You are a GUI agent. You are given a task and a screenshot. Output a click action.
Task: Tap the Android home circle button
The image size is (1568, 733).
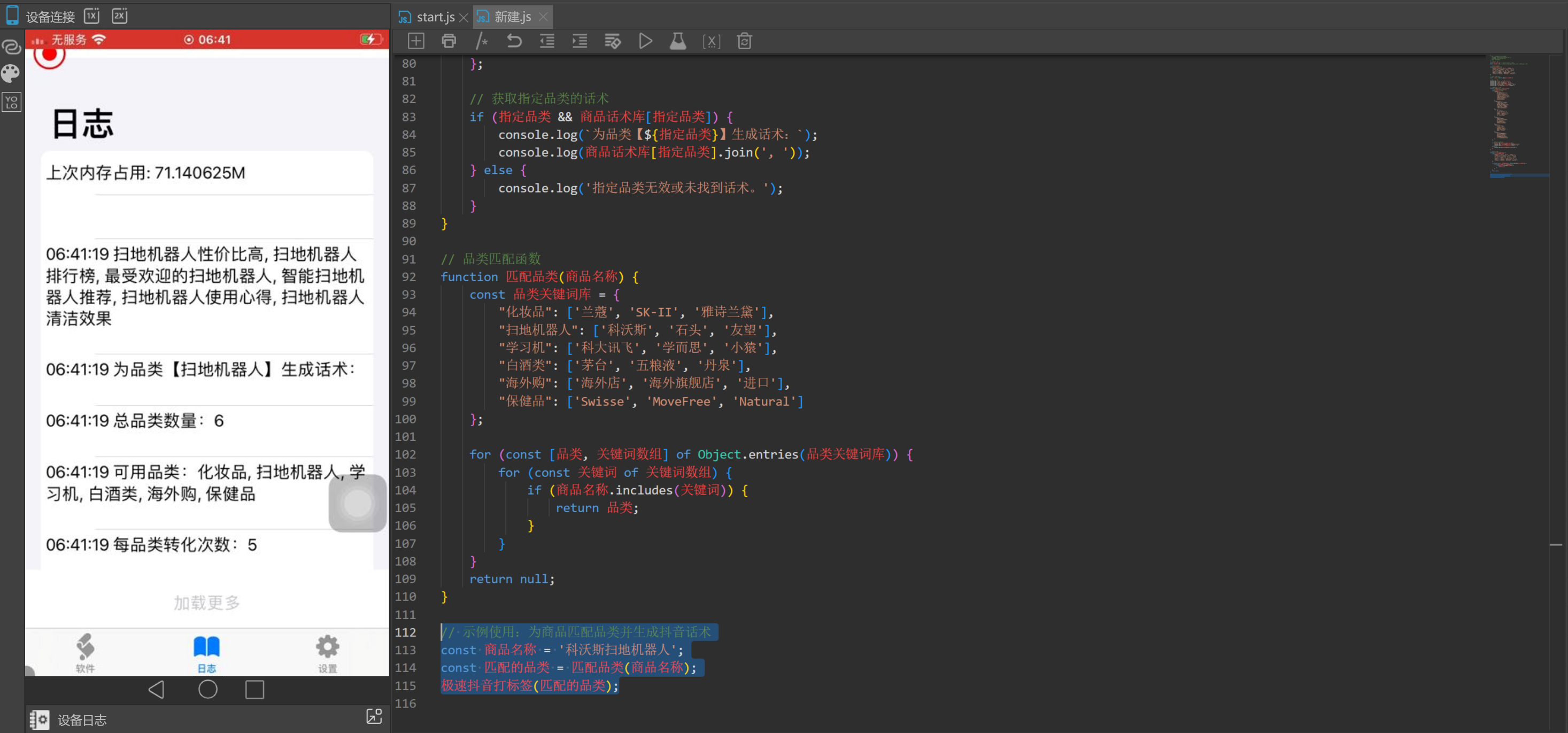coord(207,689)
